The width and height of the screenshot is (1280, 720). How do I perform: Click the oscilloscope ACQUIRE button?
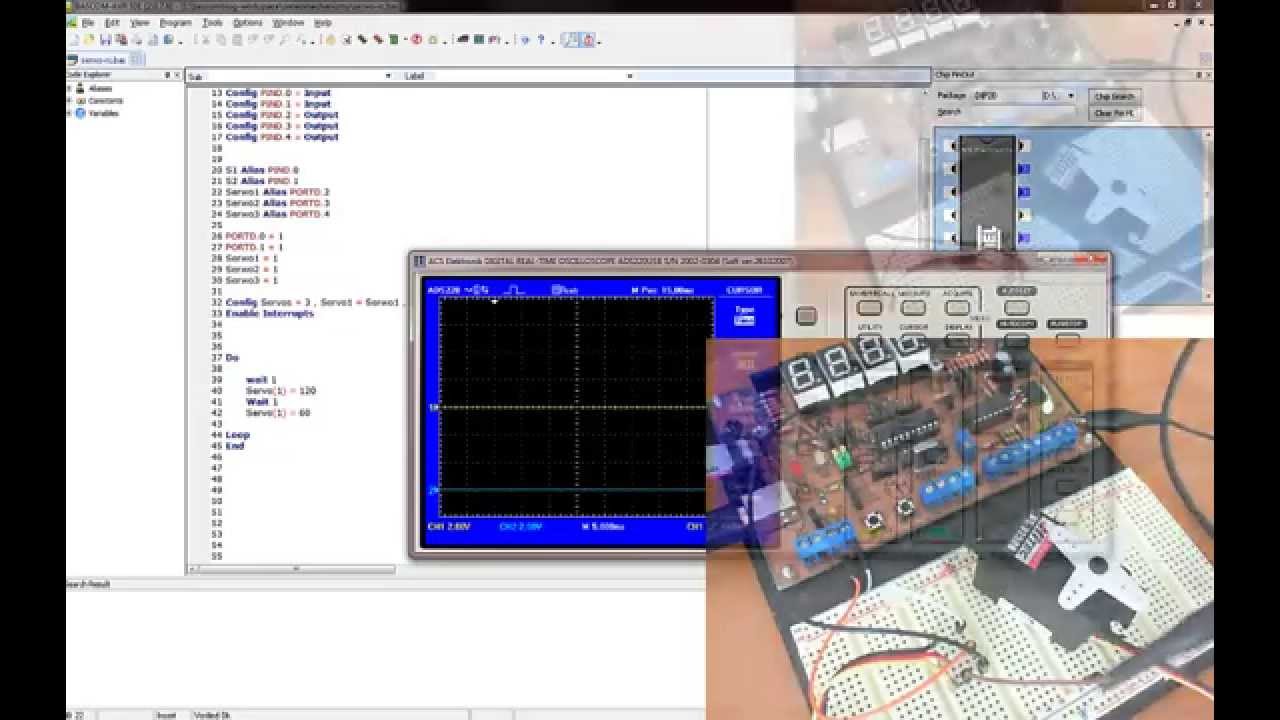click(957, 307)
